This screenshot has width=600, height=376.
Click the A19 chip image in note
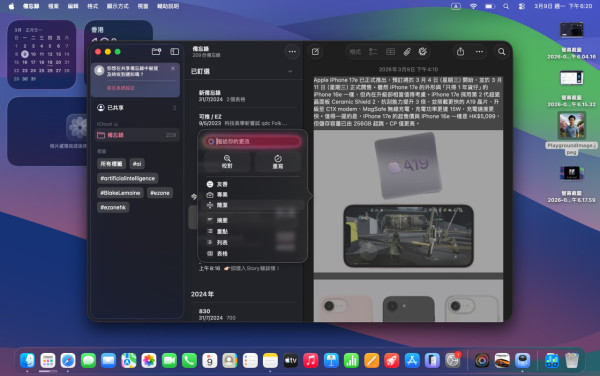[x=409, y=166]
